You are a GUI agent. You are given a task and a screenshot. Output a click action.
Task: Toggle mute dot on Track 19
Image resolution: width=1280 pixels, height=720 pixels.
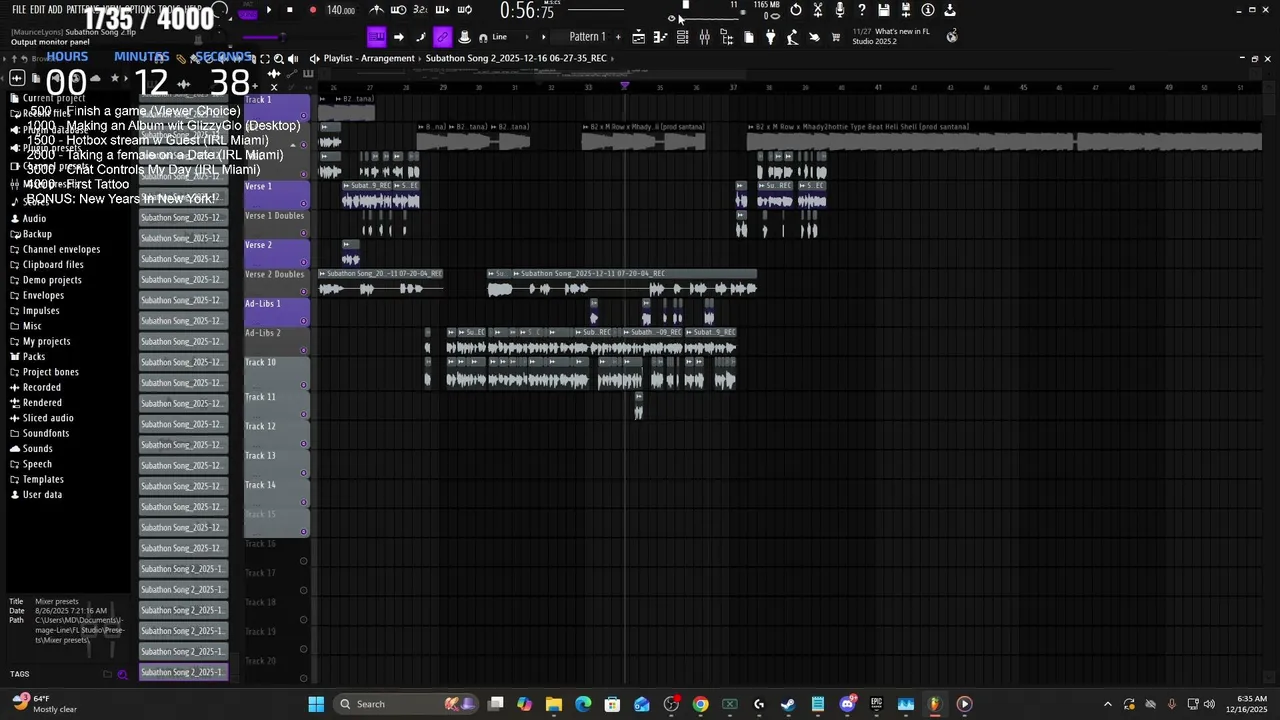tap(304, 649)
